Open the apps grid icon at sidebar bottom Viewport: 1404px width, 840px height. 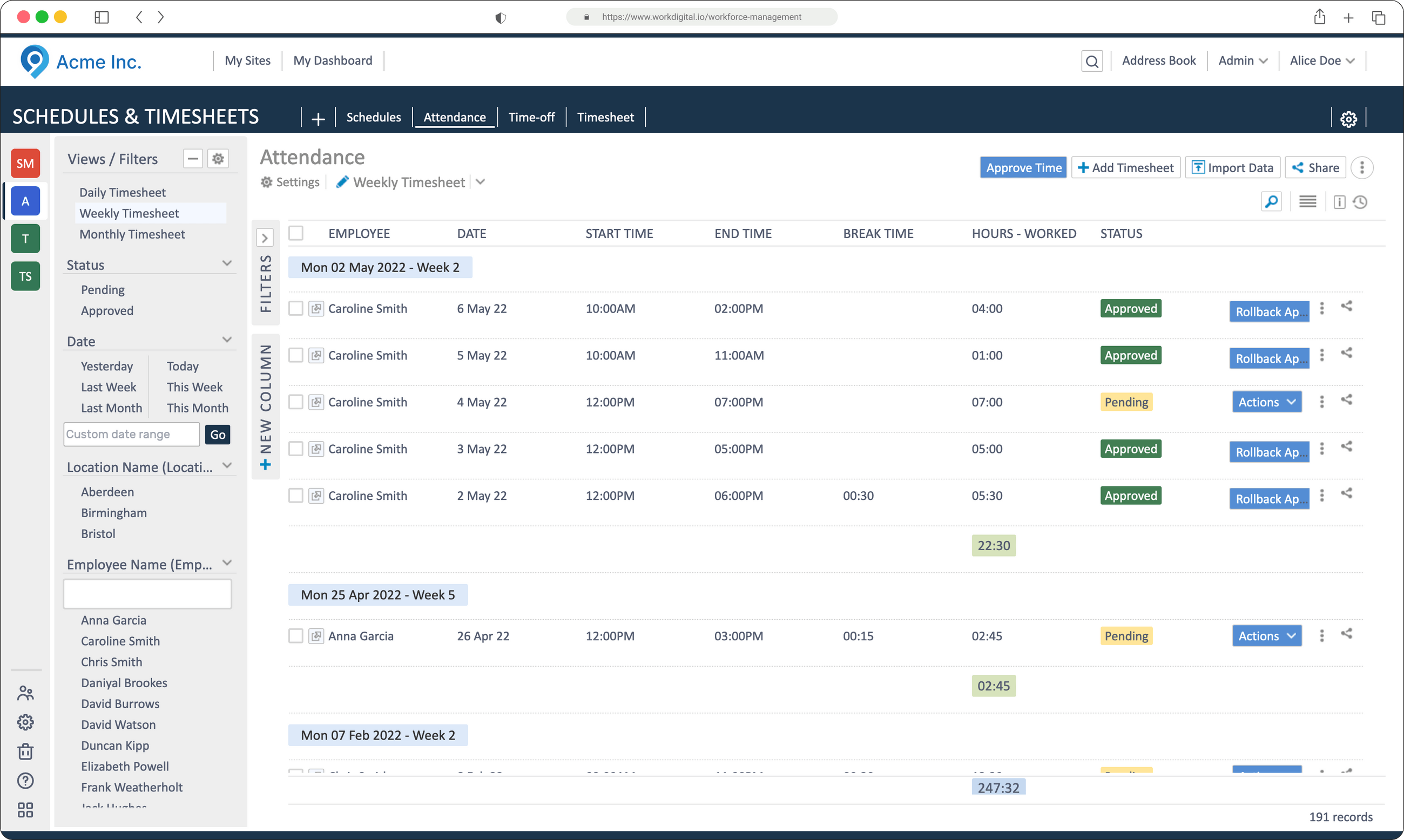[x=25, y=810]
